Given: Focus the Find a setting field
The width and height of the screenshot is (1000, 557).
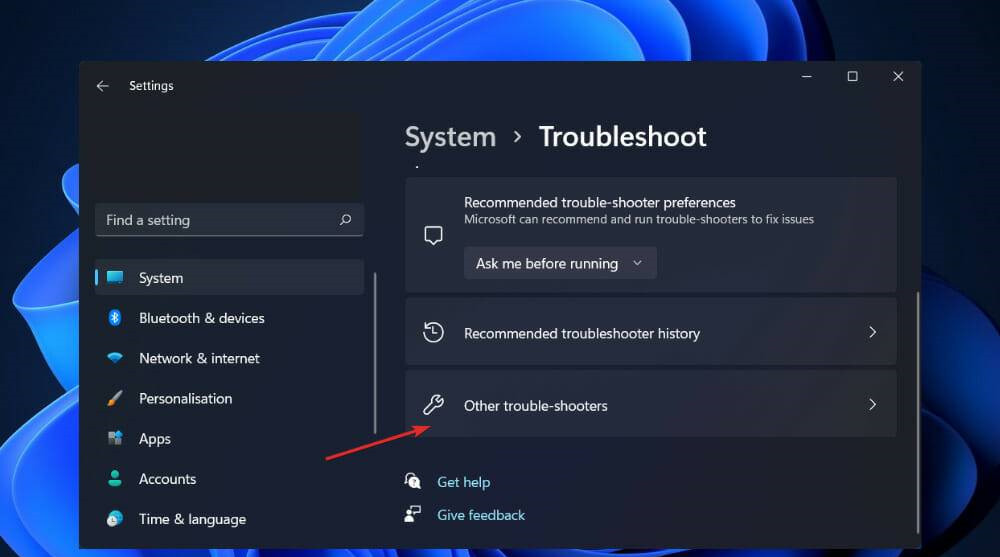Looking at the screenshot, I should coord(229,220).
